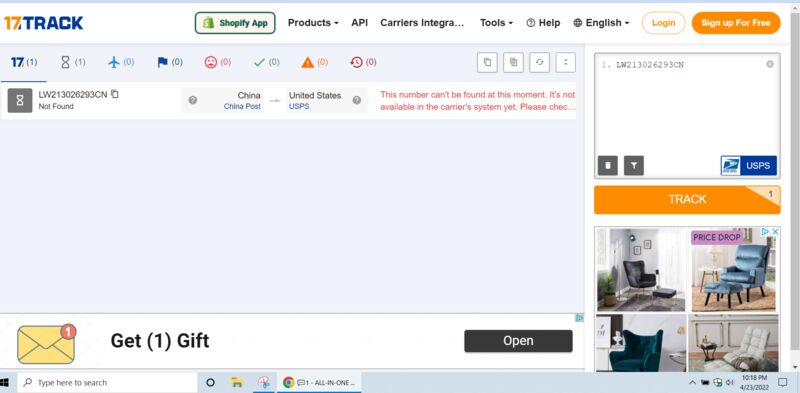This screenshot has width=800, height=393.
Task: Open the USPS carrier link in result row
Action: pos(299,107)
